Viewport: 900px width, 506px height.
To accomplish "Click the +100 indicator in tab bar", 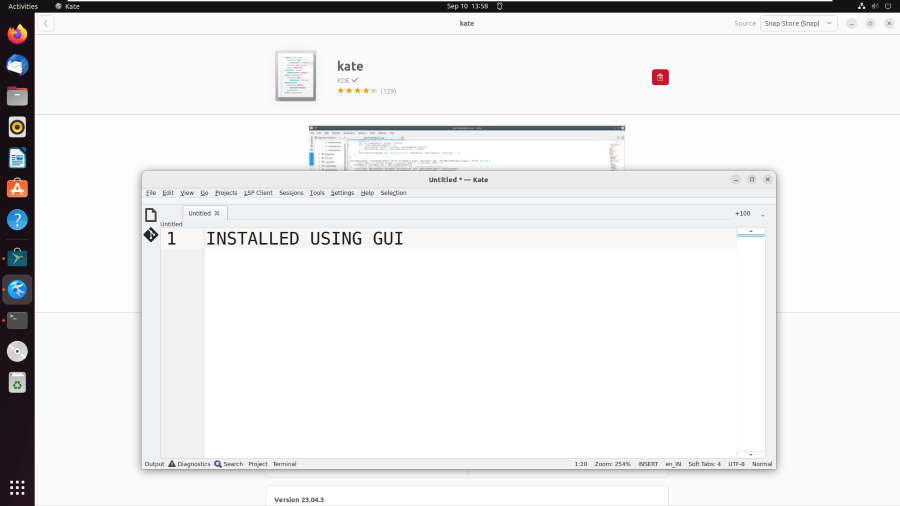I will (x=743, y=213).
